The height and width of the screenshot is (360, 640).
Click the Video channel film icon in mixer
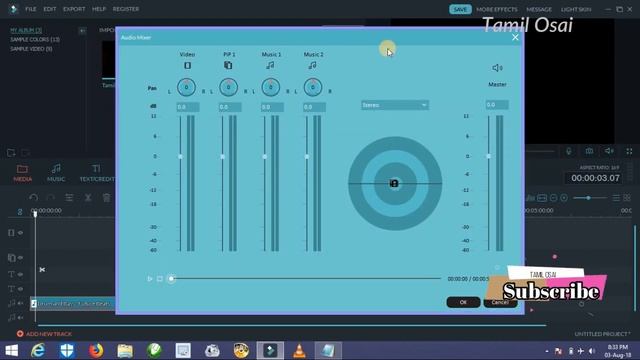(x=187, y=65)
